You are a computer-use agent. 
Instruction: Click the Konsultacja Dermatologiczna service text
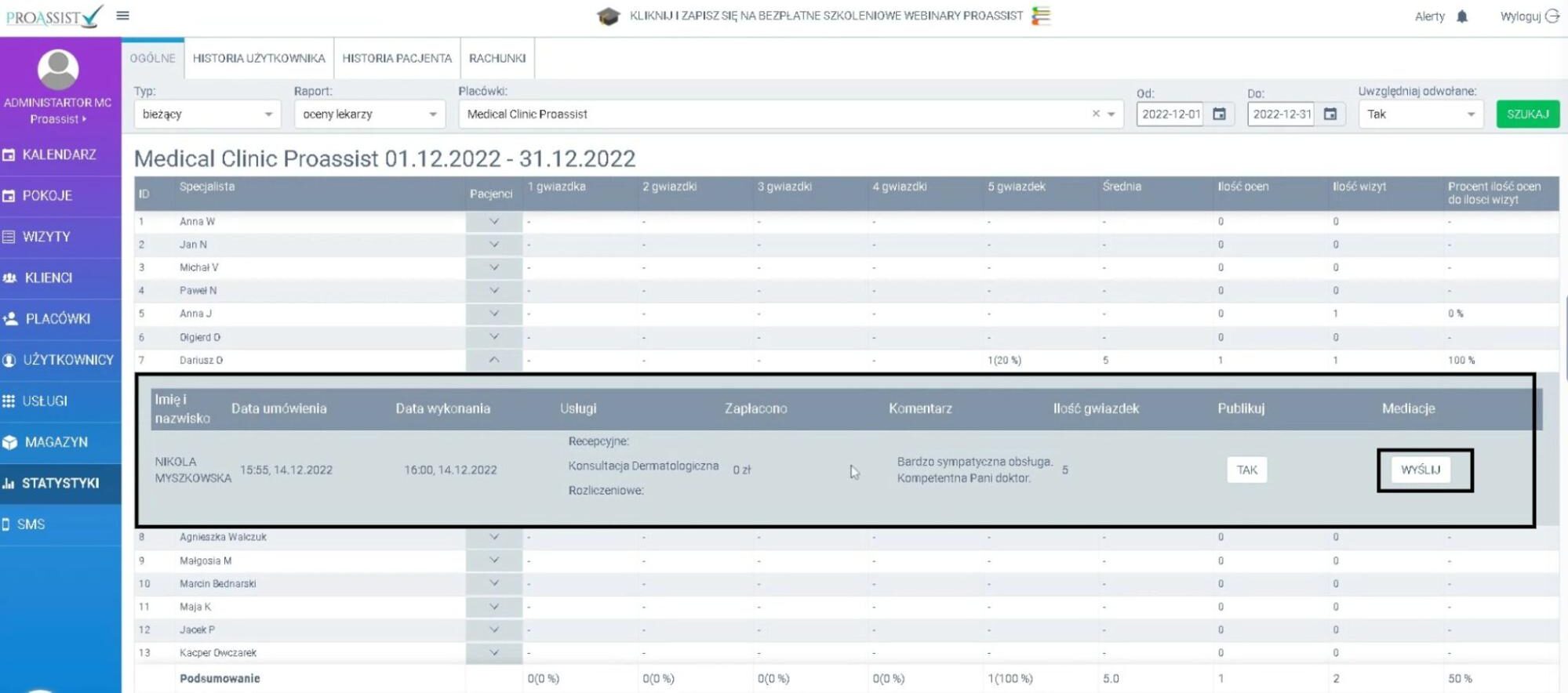643,466
